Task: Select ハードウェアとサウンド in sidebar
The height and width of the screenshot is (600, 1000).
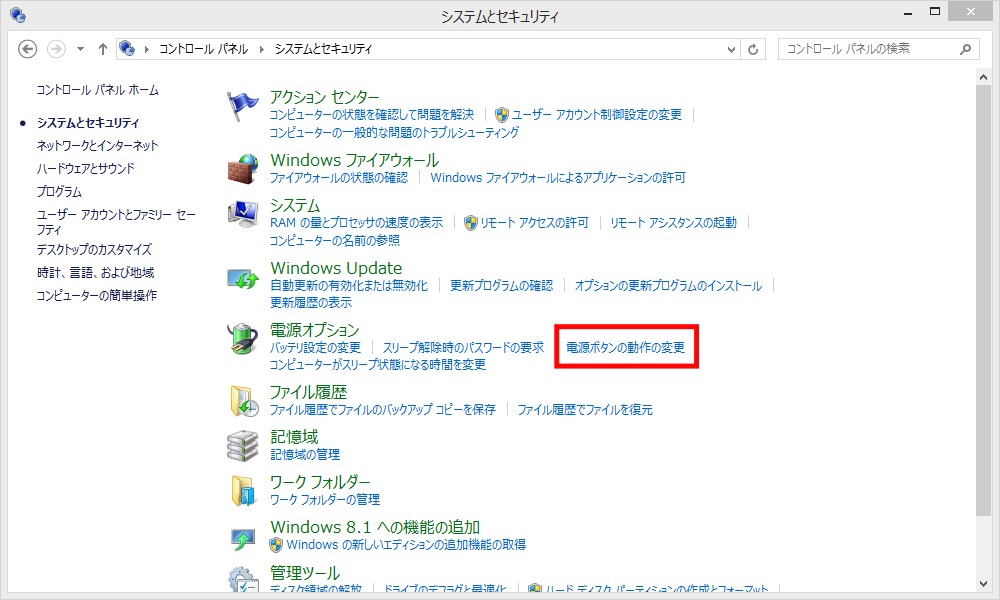Action: pyautogui.click(x=86, y=168)
